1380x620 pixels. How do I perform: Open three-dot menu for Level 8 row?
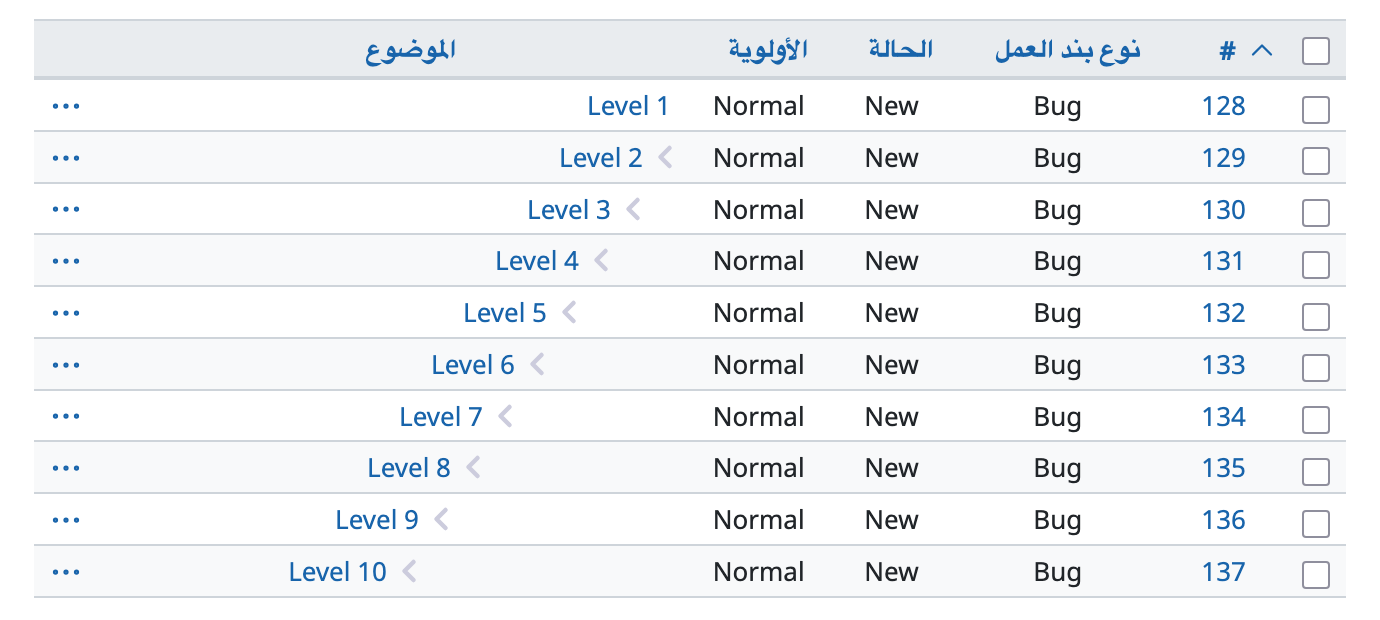(x=66, y=468)
